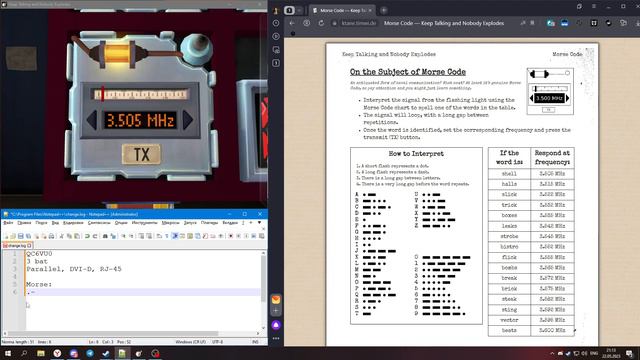Click the Paste icon in Notepad++ toolbar
This screenshot has height=360, width=640.
point(77,236)
